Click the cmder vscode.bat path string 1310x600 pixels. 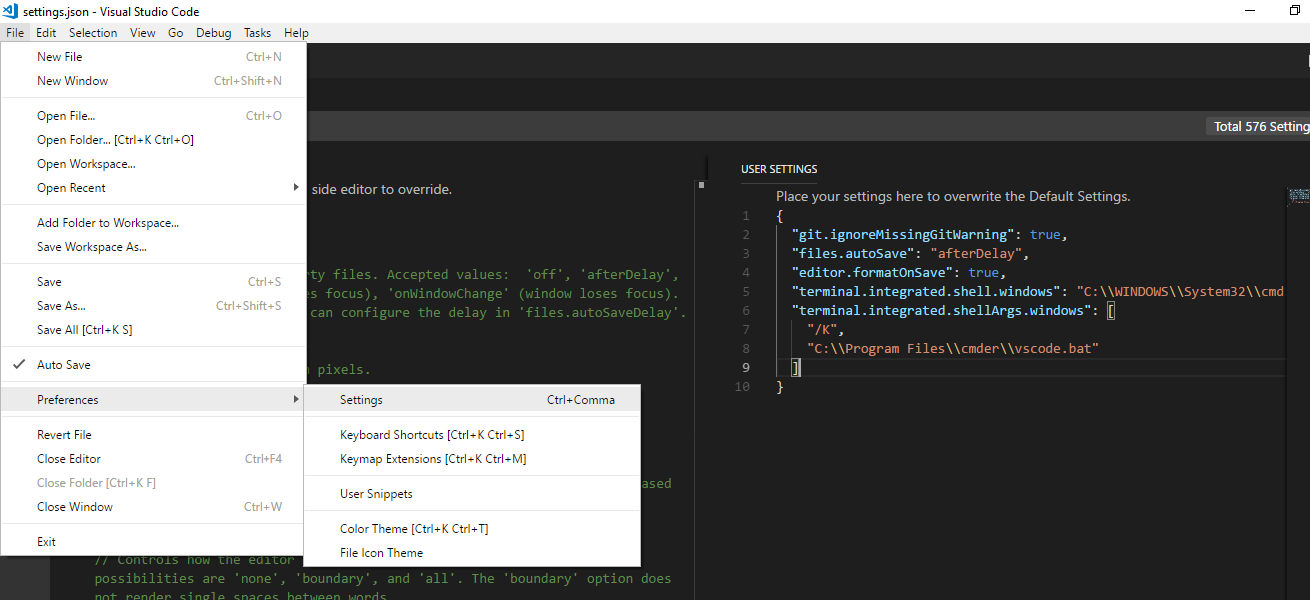953,349
